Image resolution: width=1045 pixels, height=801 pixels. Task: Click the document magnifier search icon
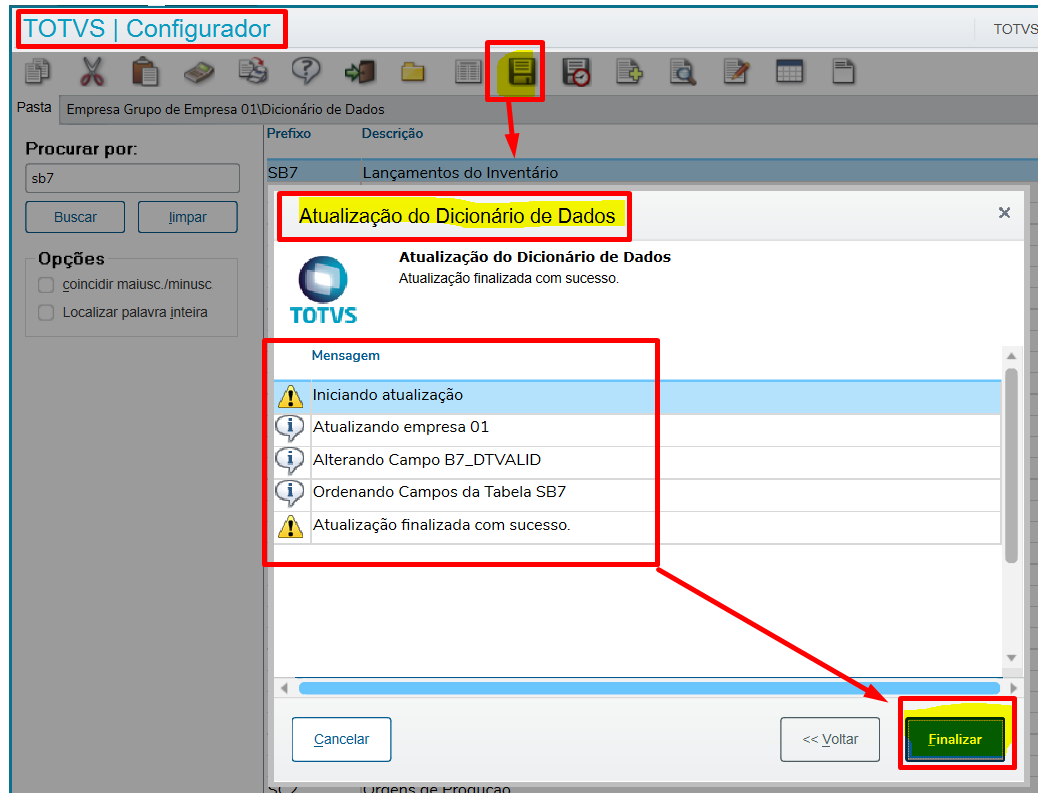click(682, 72)
